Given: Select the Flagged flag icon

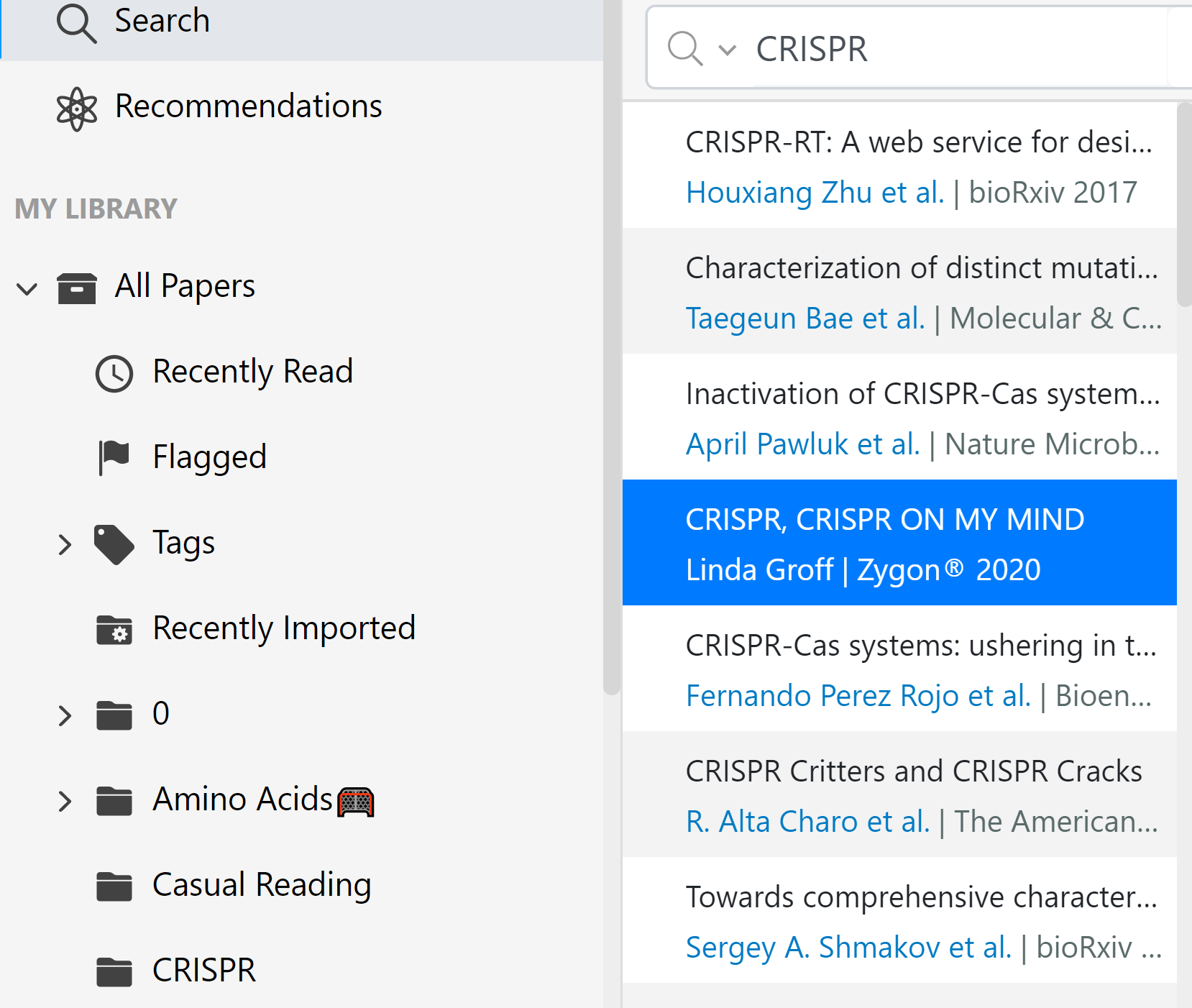Looking at the screenshot, I should pyautogui.click(x=114, y=458).
